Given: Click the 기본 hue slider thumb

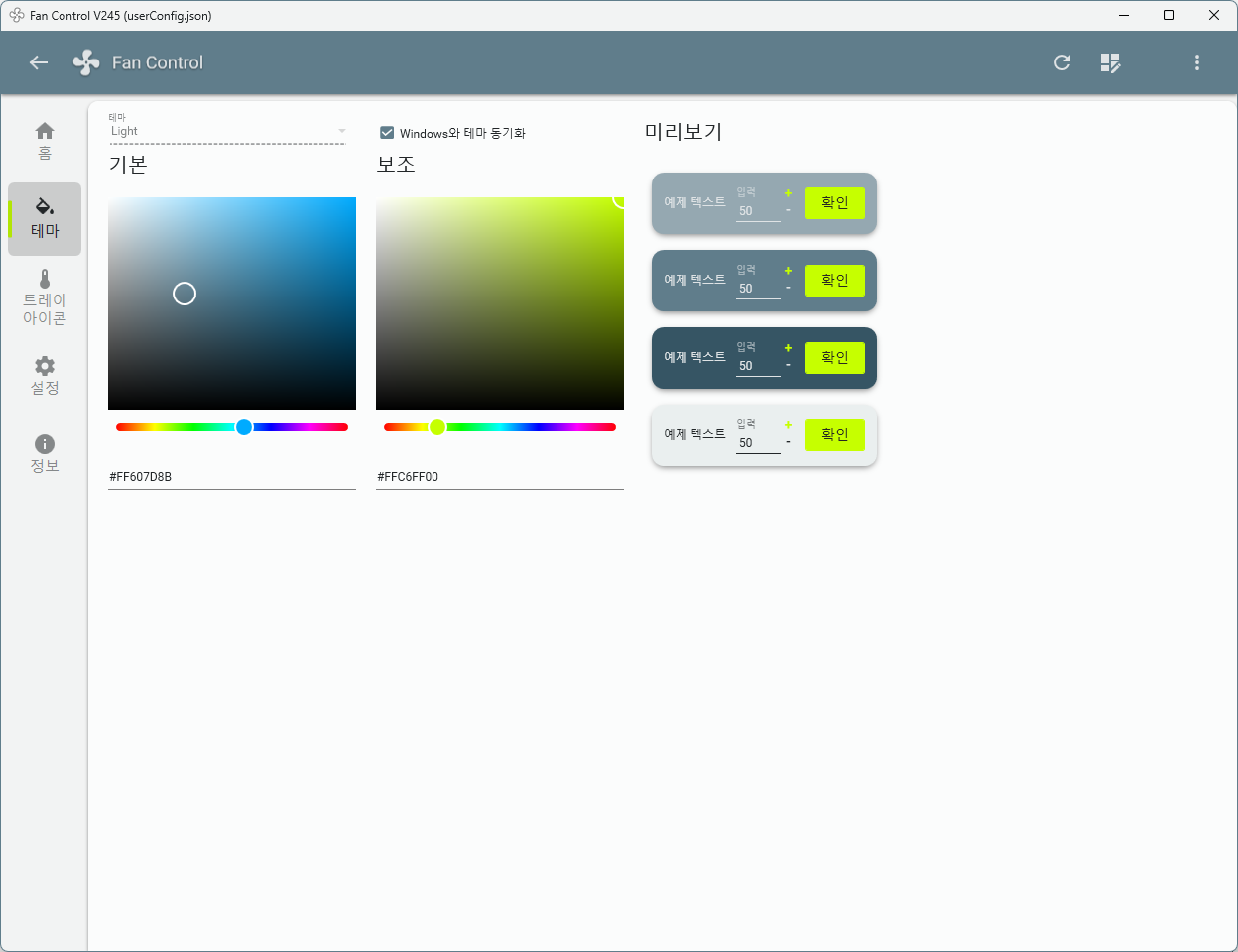Looking at the screenshot, I should [244, 427].
